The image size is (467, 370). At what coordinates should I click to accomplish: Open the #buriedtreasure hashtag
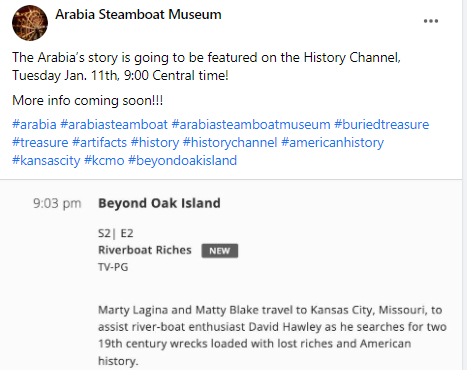pyautogui.click(x=382, y=125)
